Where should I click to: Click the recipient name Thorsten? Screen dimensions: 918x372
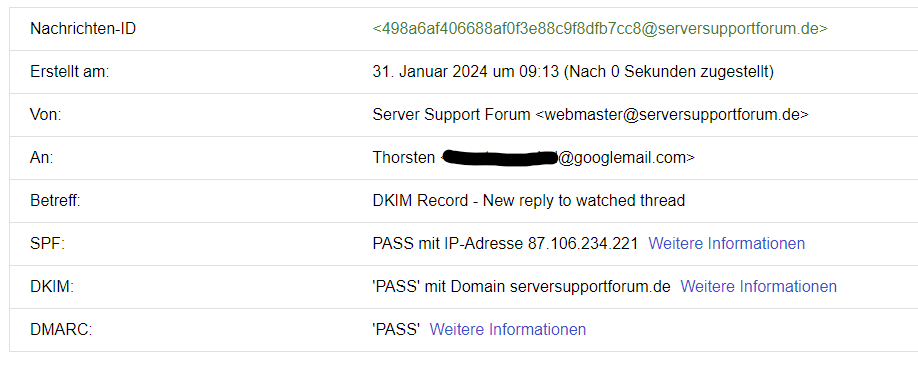[404, 158]
